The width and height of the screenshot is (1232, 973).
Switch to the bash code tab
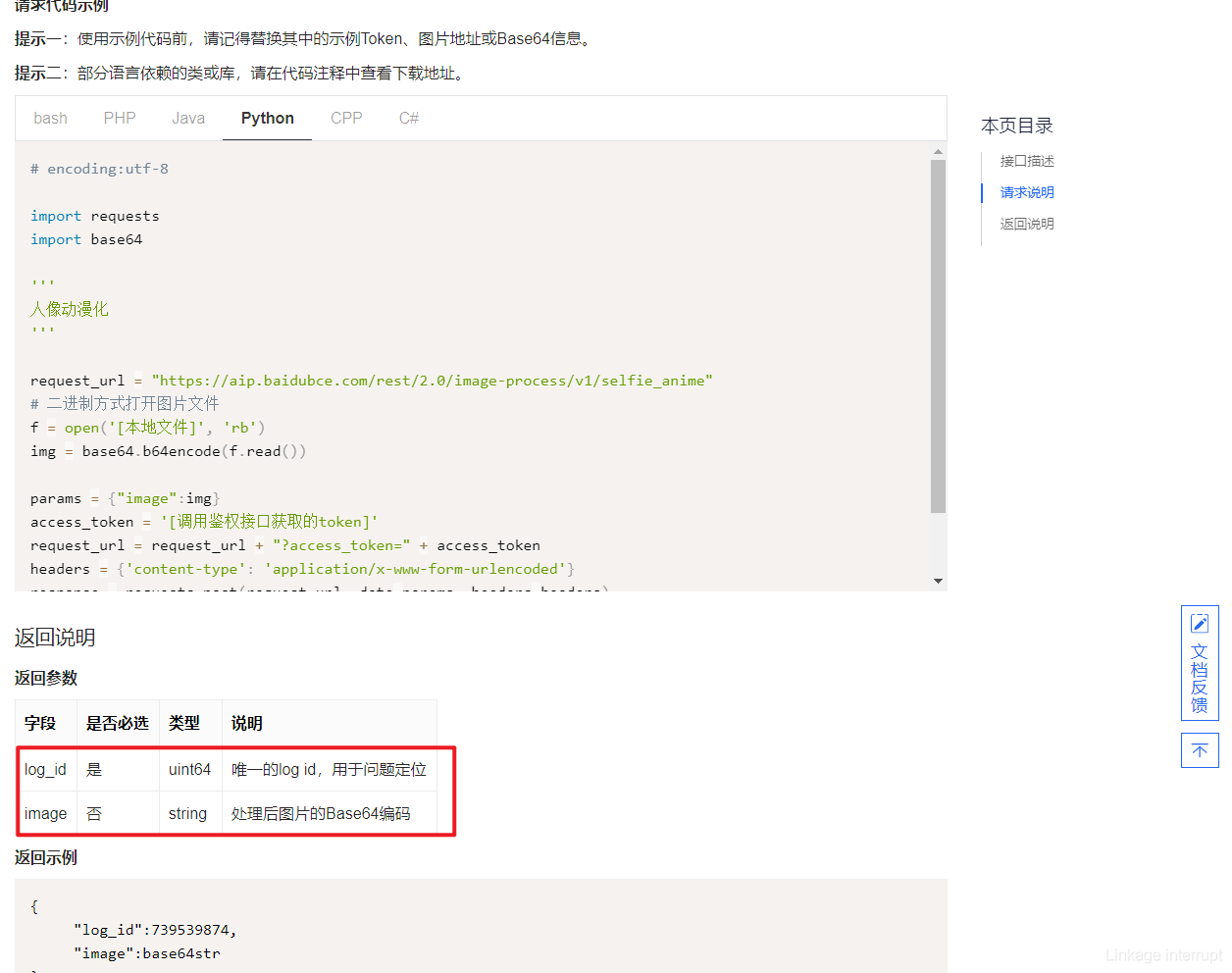50,119
